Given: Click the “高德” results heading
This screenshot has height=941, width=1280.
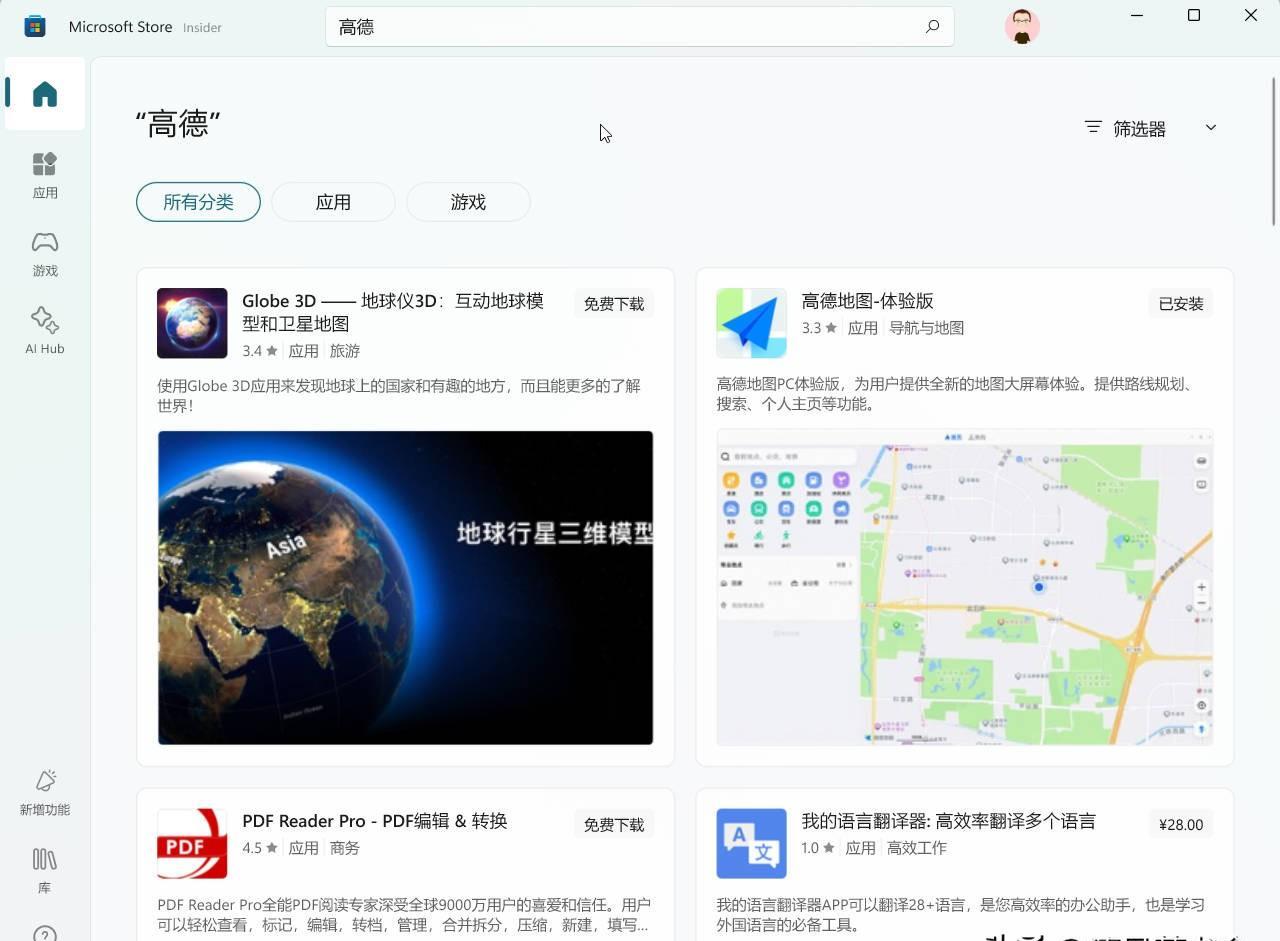Looking at the screenshot, I should pos(178,124).
